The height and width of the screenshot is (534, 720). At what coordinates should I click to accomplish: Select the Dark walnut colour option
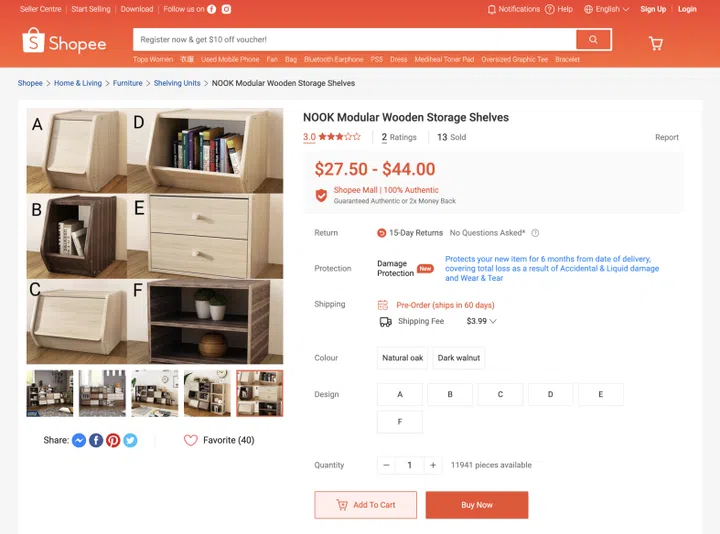click(x=459, y=358)
